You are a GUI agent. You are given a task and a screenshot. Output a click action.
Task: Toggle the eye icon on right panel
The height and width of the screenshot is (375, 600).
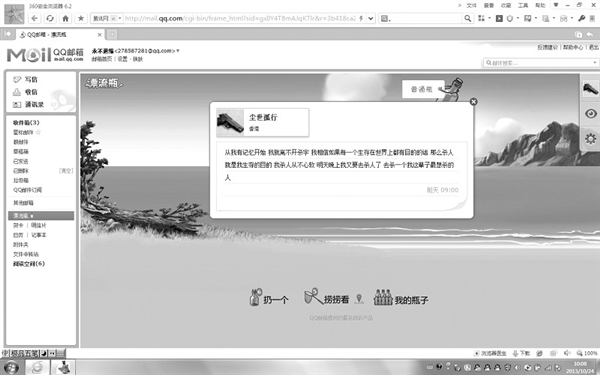coord(590,114)
